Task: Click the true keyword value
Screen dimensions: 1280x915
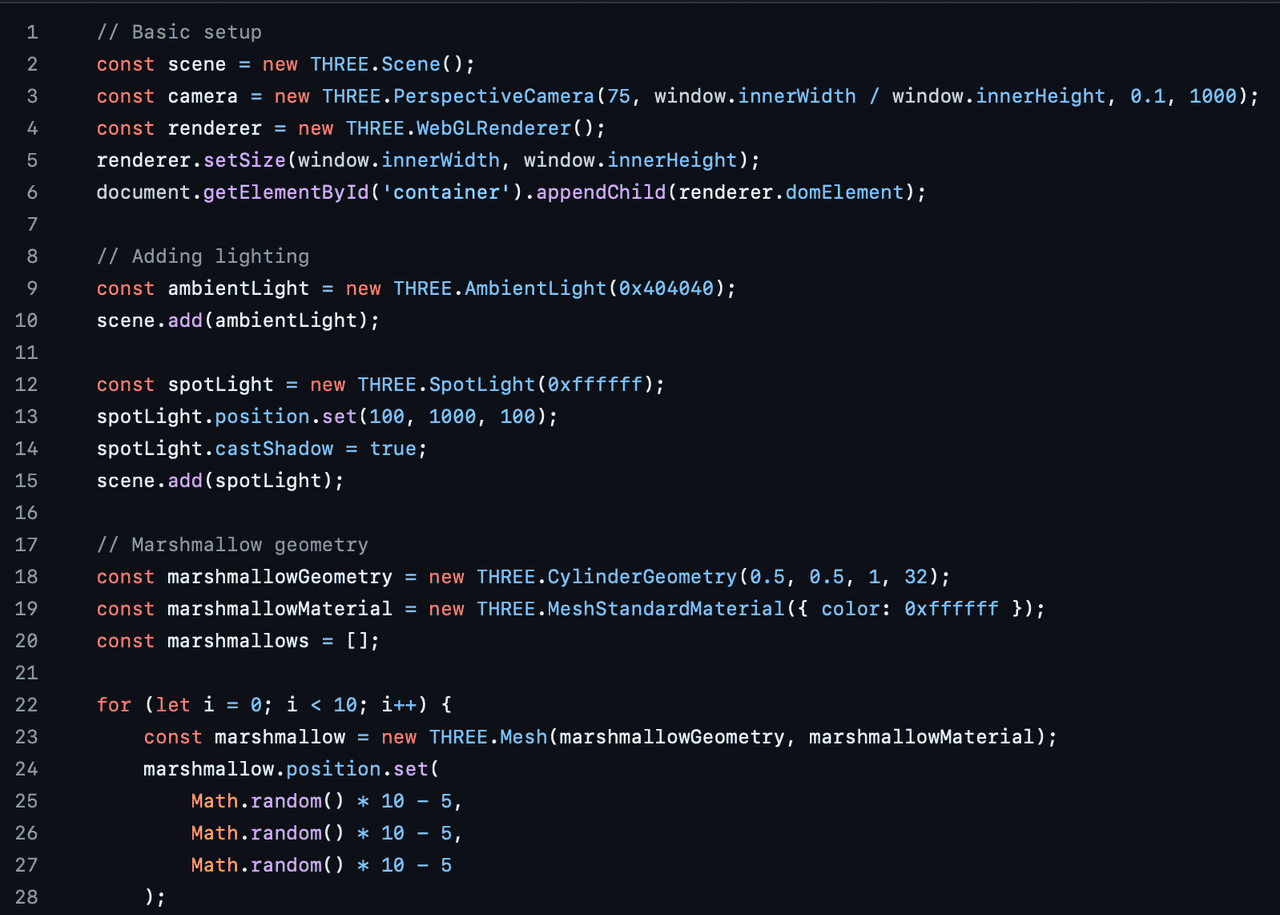Action: (393, 449)
